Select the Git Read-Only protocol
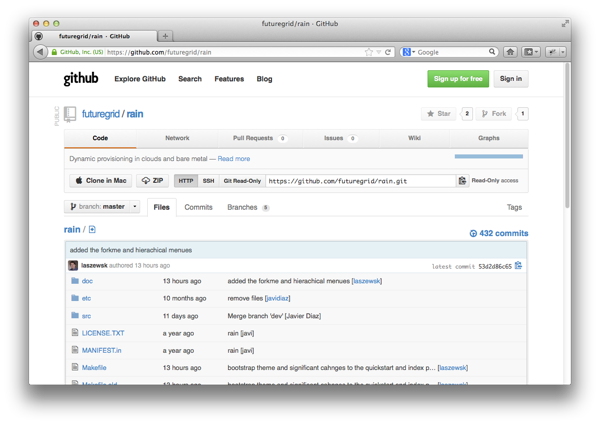The width and height of the screenshot is (600, 425). point(242,181)
